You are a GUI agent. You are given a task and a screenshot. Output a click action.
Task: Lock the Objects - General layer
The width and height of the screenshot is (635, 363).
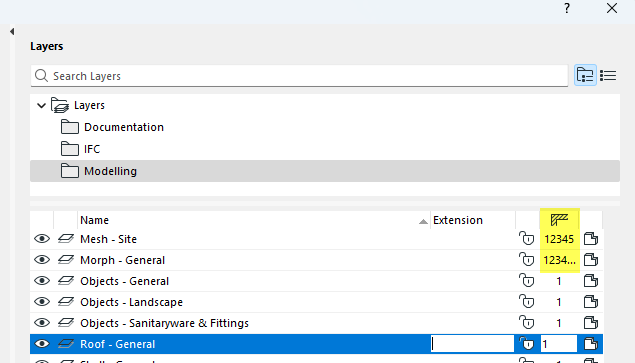(526, 281)
